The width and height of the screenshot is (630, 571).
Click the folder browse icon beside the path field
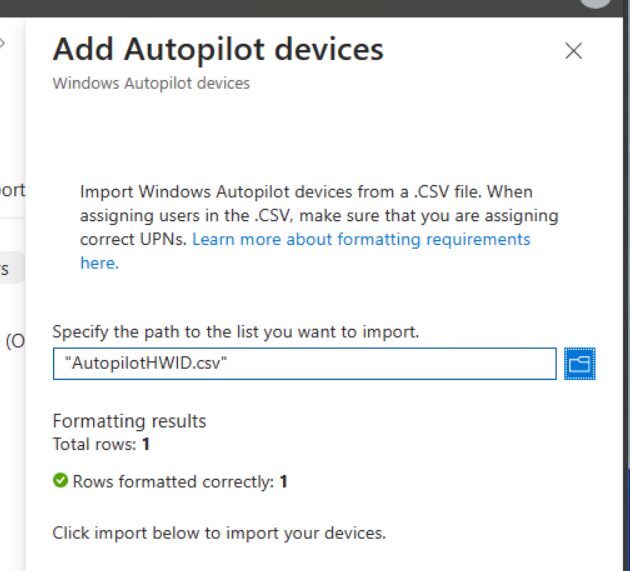pyautogui.click(x=579, y=364)
